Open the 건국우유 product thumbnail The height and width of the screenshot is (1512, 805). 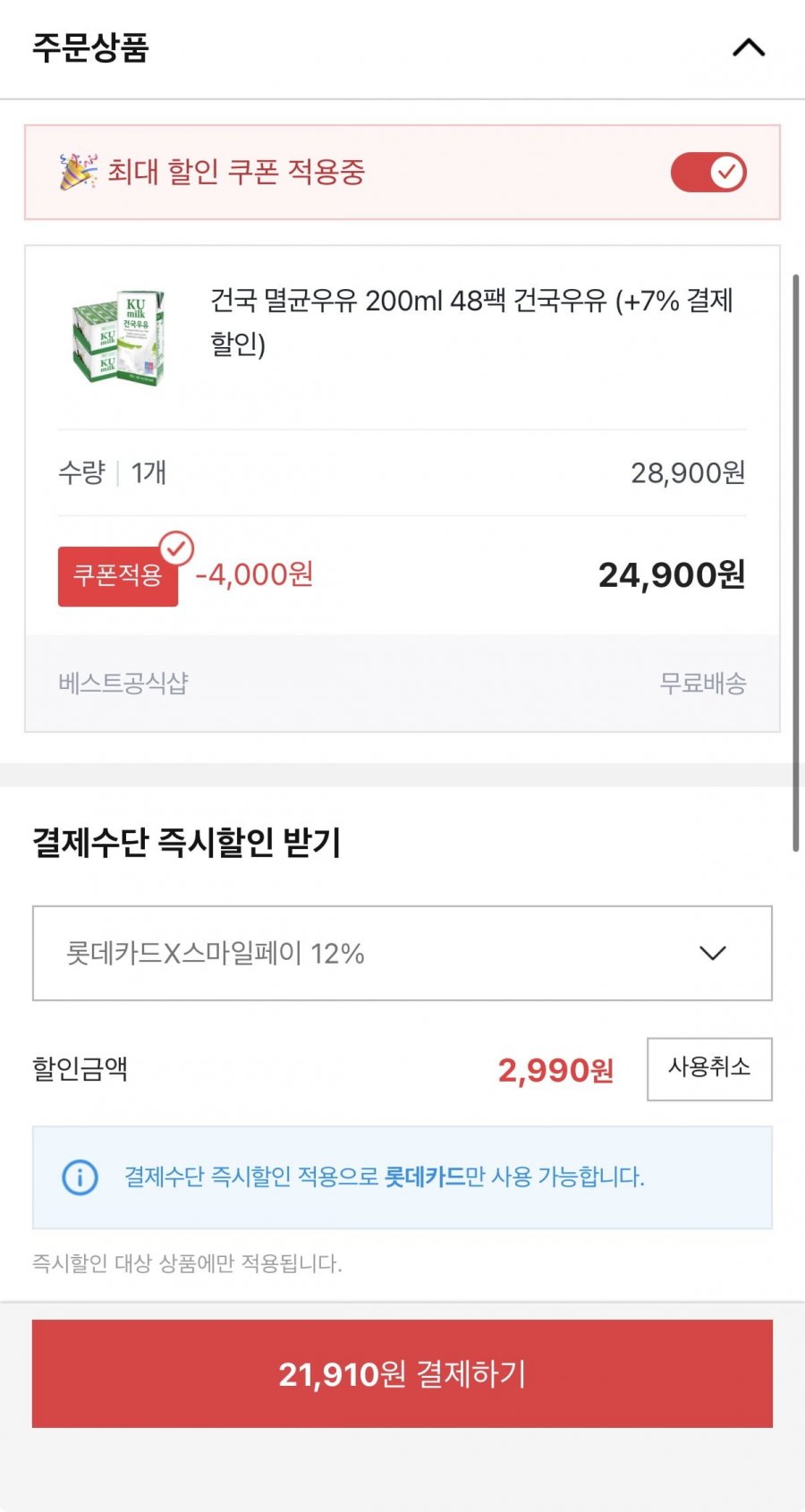[x=119, y=336]
